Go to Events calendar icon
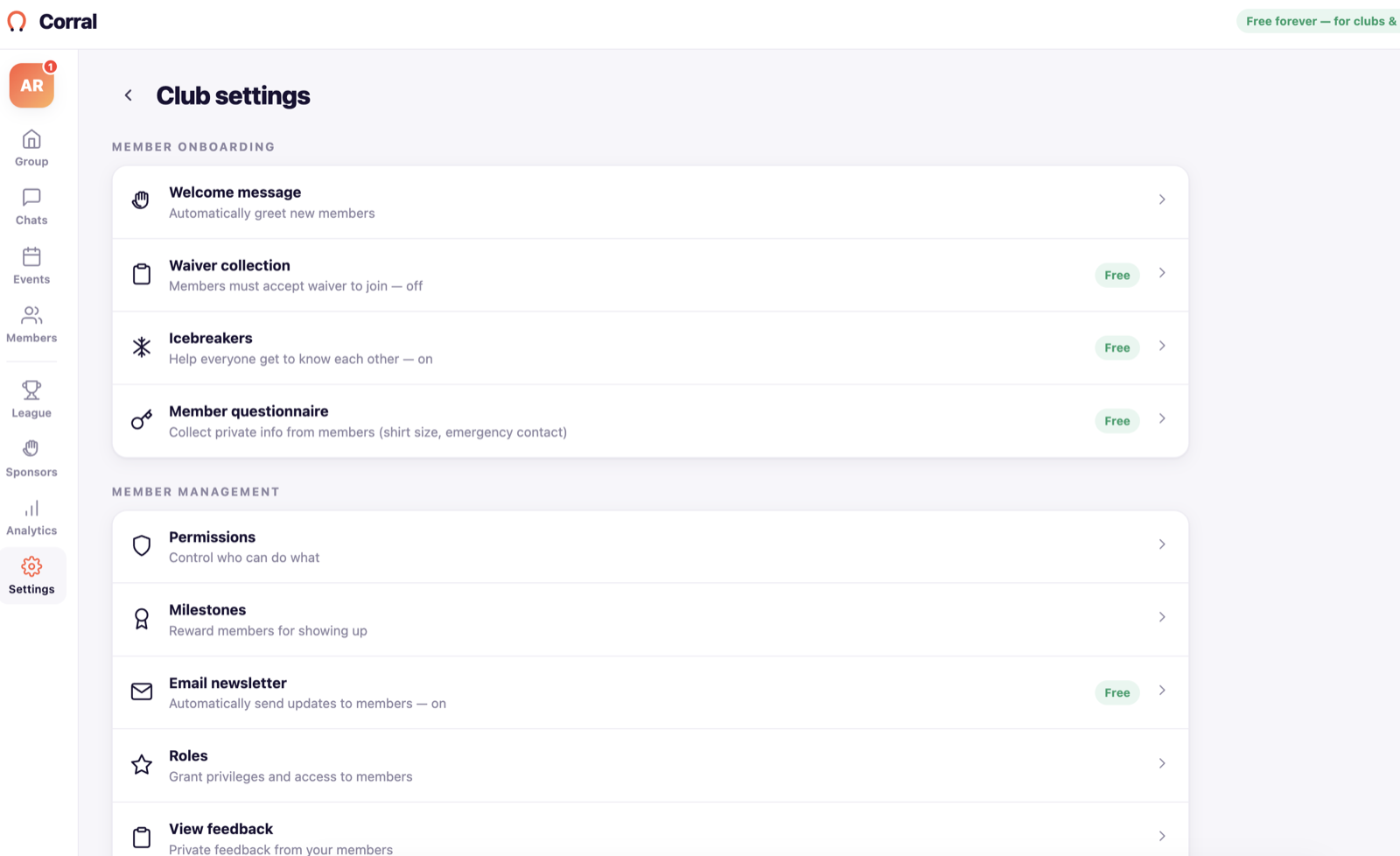The height and width of the screenshot is (856, 1400). coord(31,256)
